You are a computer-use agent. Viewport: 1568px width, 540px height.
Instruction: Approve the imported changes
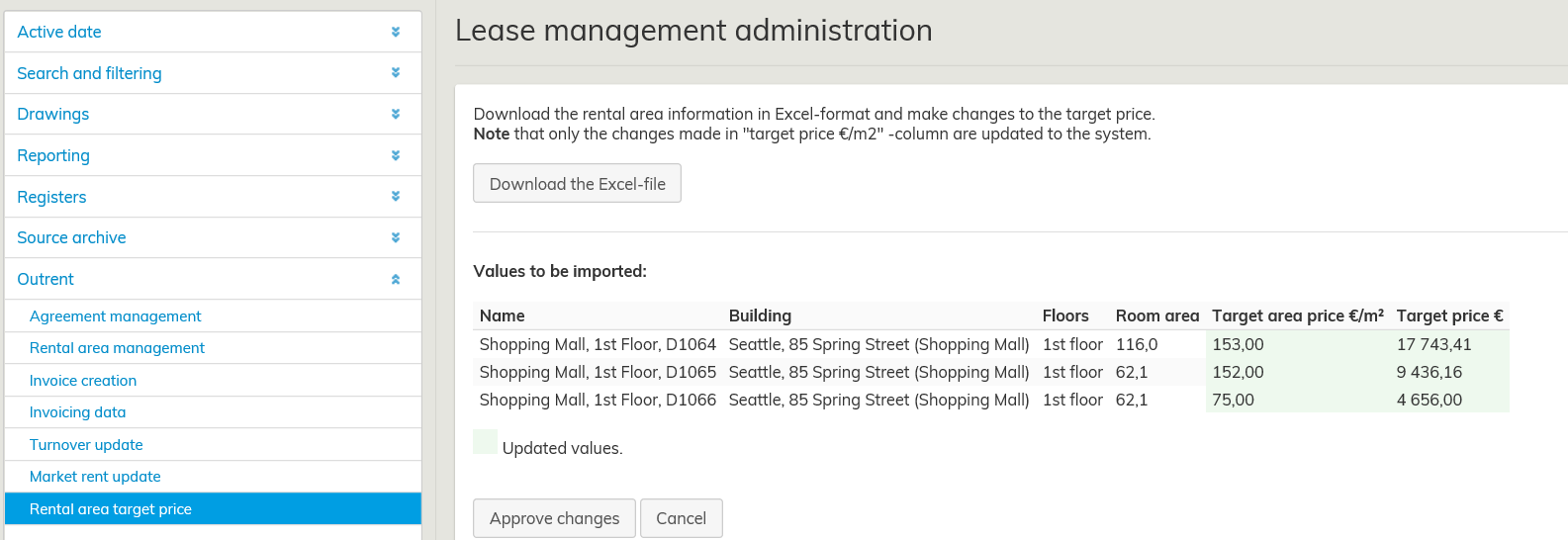coord(554,518)
